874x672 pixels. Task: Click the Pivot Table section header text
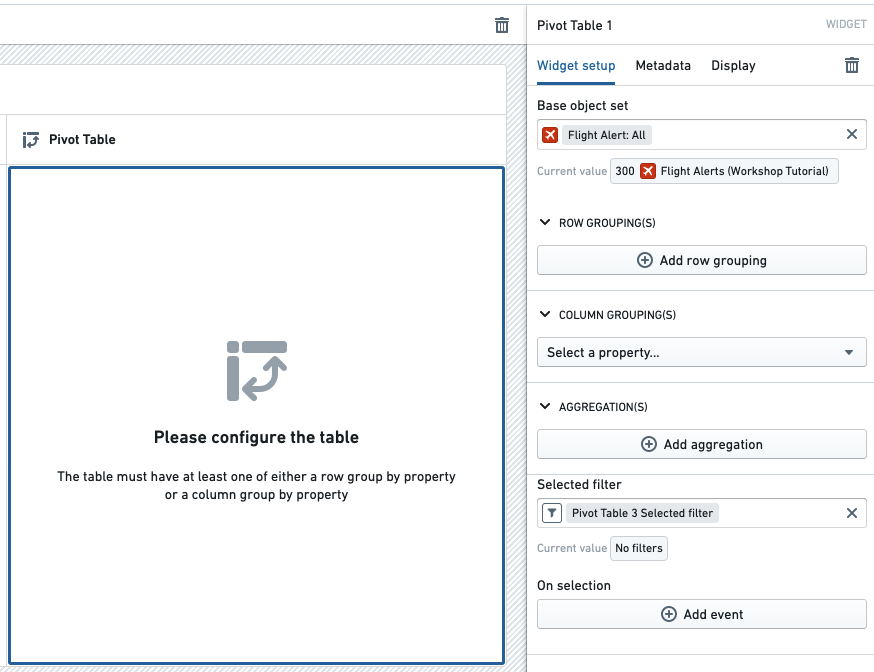click(x=82, y=140)
